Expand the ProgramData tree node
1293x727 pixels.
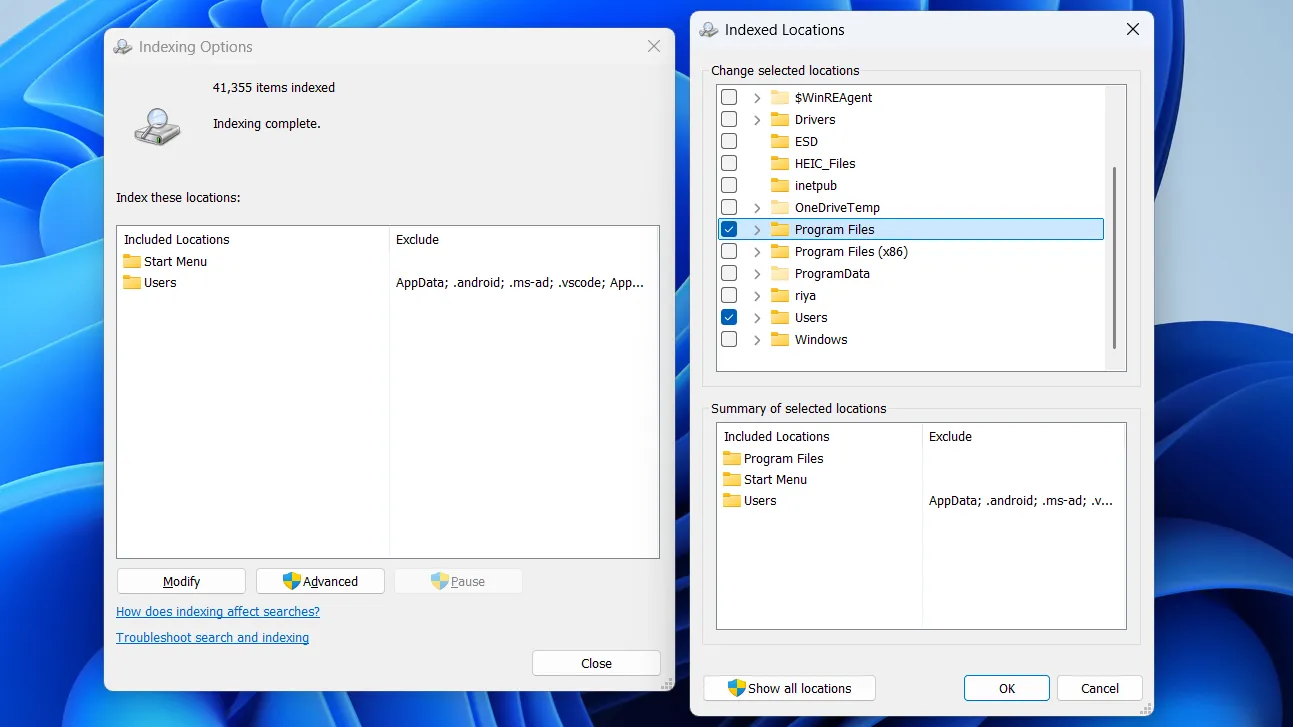(x=757, y=273)
